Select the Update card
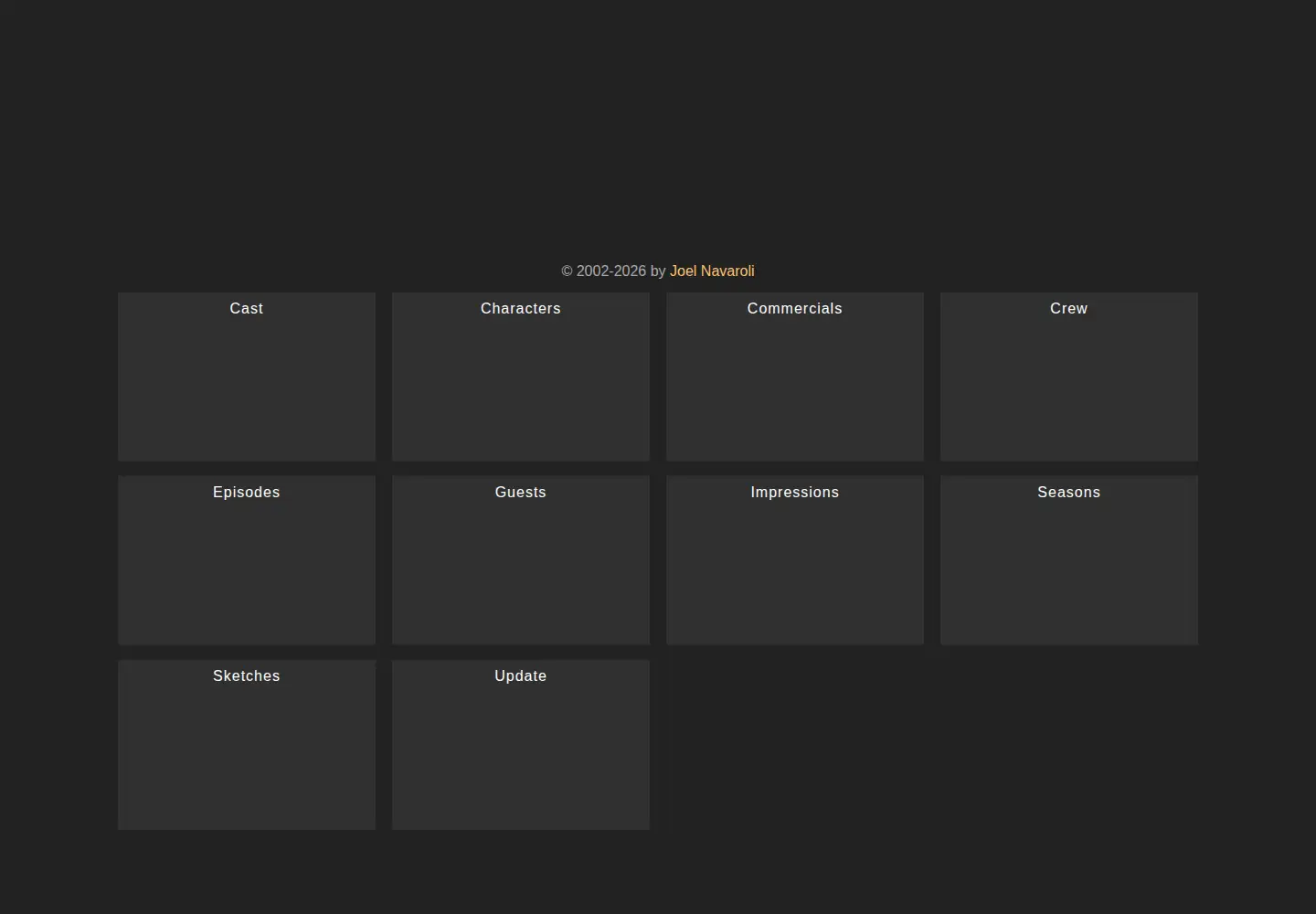The height and width of the screenshot is (914, 1316). point(521,745)
